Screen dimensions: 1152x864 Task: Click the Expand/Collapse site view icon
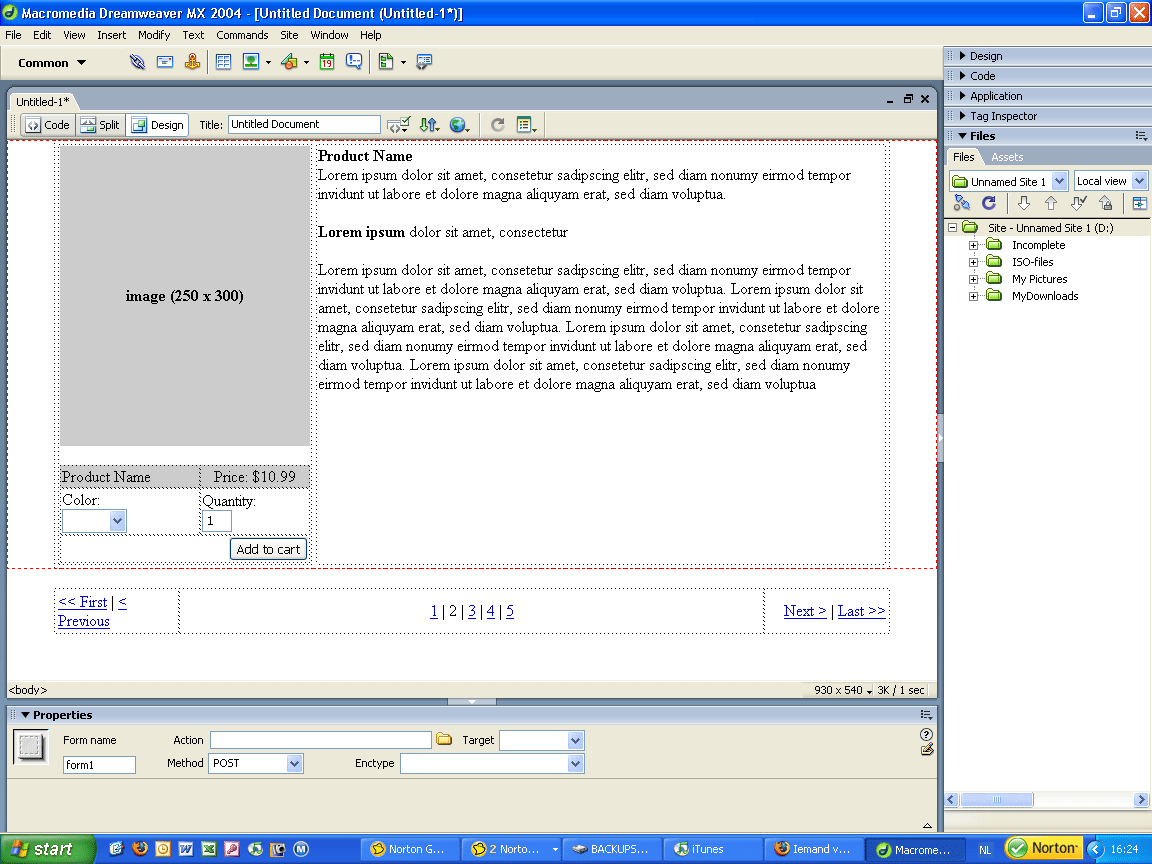tap(1139, 203)
